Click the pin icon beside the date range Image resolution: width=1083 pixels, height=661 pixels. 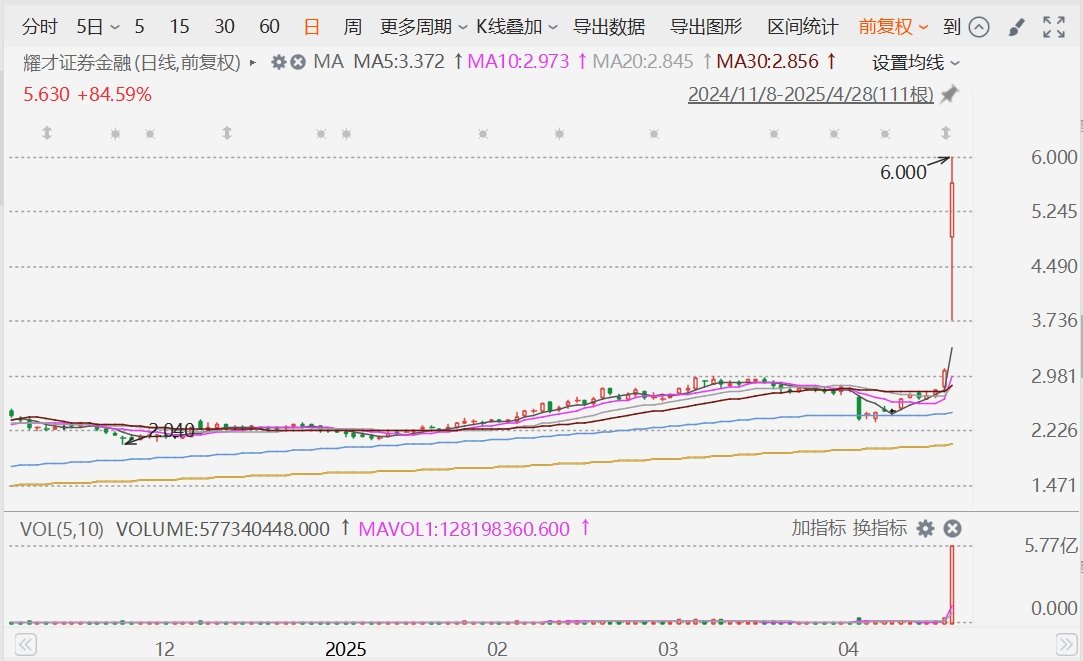[950, 94]
